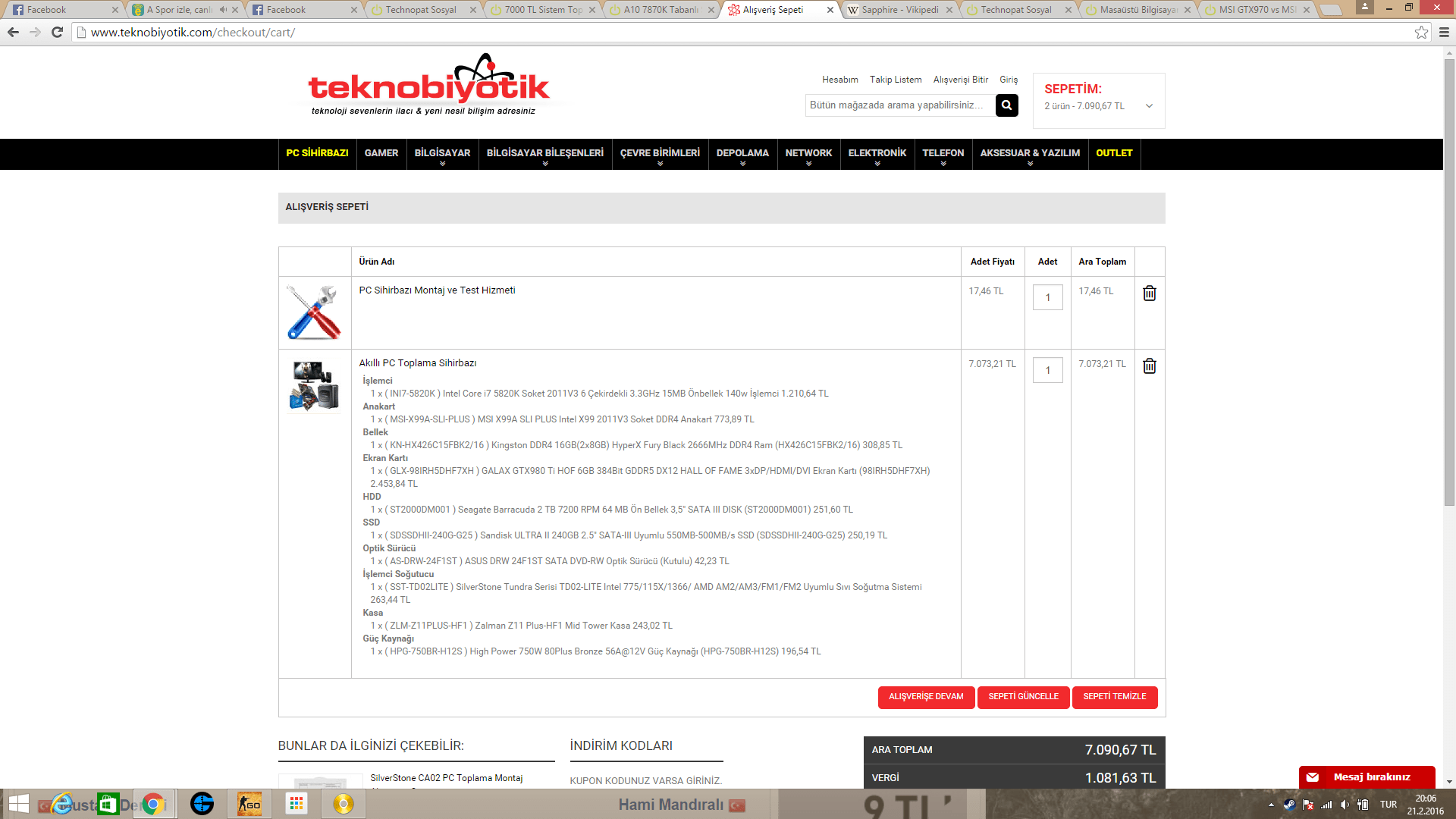1456x819 pixels.
Task: Open Akıllı PC Toplama Sihirbazı product link
Action: 418,363
